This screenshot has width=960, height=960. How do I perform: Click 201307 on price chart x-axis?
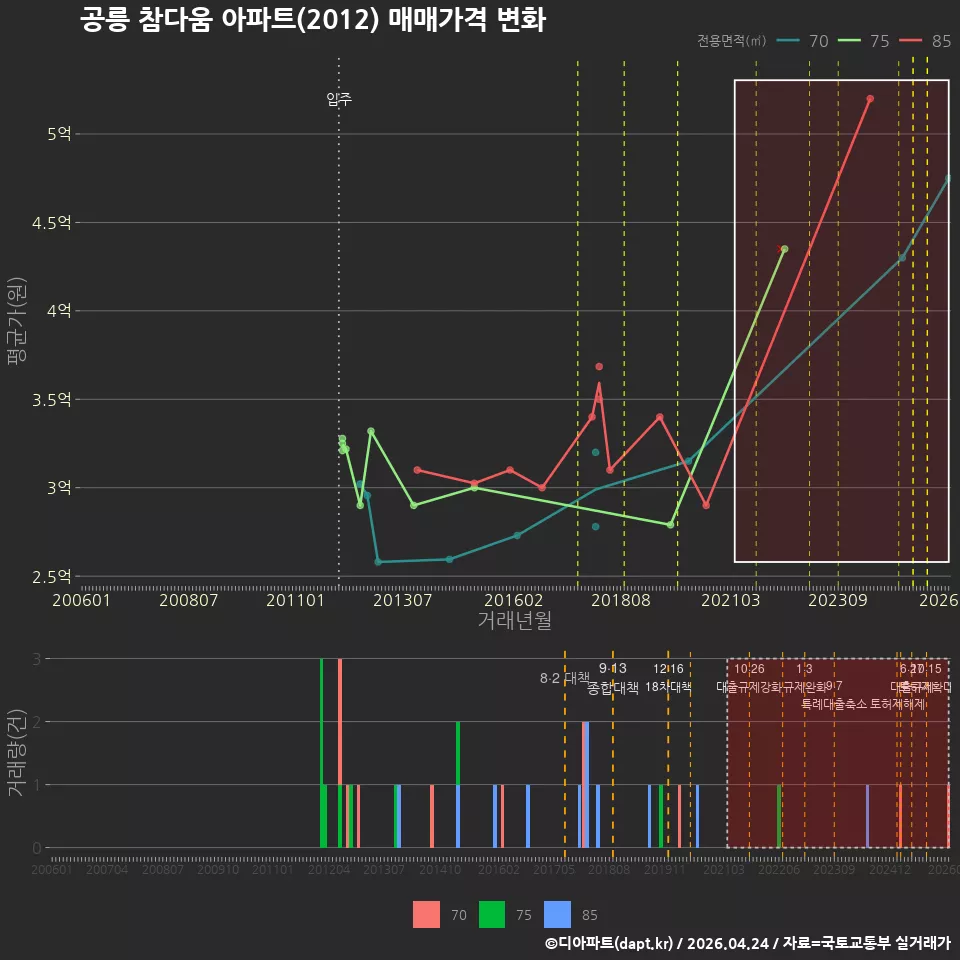point(402,600)
